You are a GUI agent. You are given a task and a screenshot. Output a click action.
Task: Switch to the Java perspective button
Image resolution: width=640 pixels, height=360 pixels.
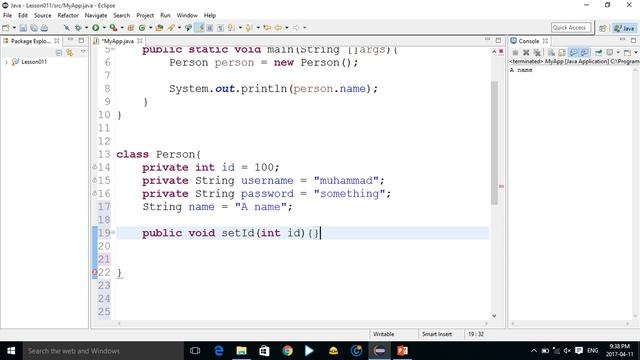624,28
